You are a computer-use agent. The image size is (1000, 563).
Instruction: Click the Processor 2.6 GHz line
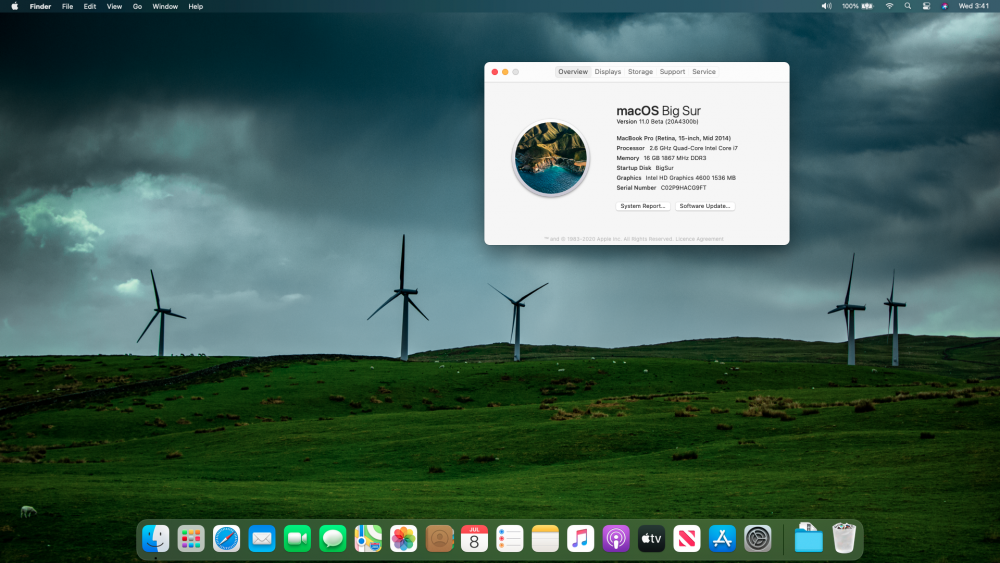coord(677,148)
